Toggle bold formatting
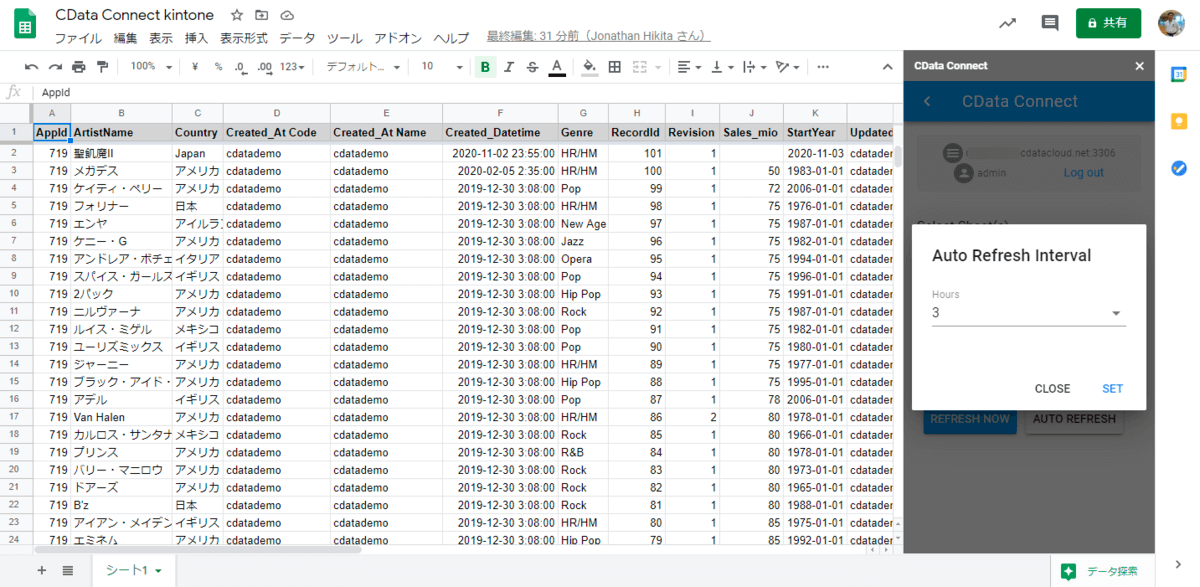 point(485,67)
